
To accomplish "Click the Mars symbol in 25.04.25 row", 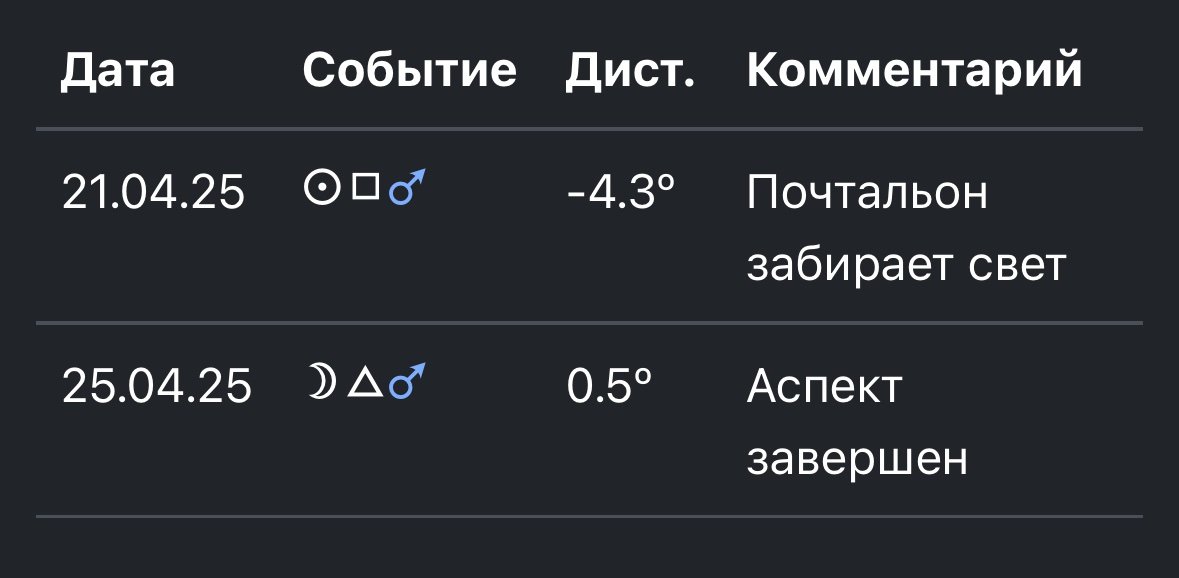I will point(407,380).
